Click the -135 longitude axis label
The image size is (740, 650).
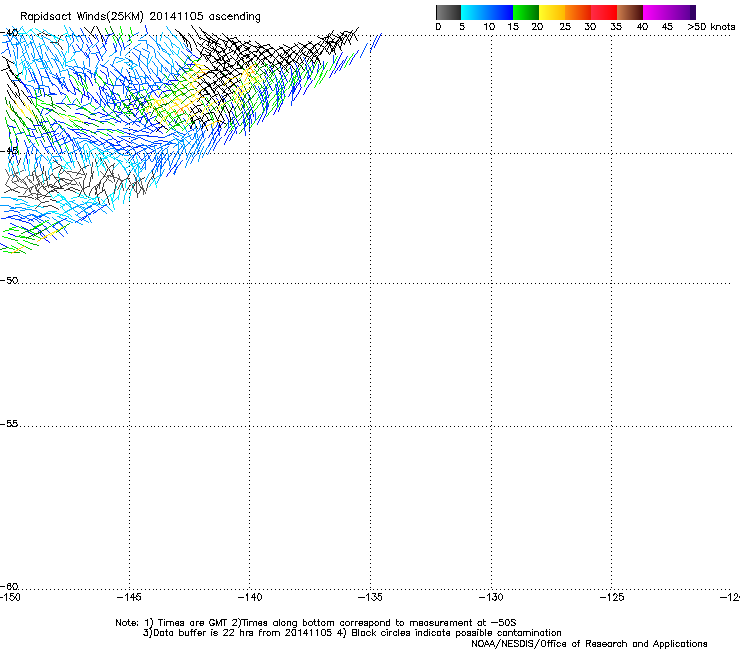370,597
